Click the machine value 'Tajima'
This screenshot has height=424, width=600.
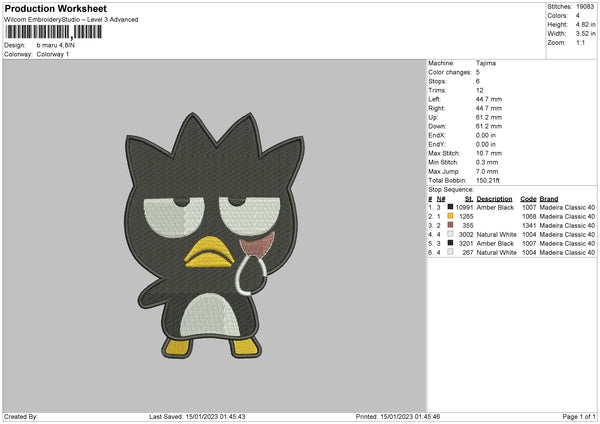point(486,63)
